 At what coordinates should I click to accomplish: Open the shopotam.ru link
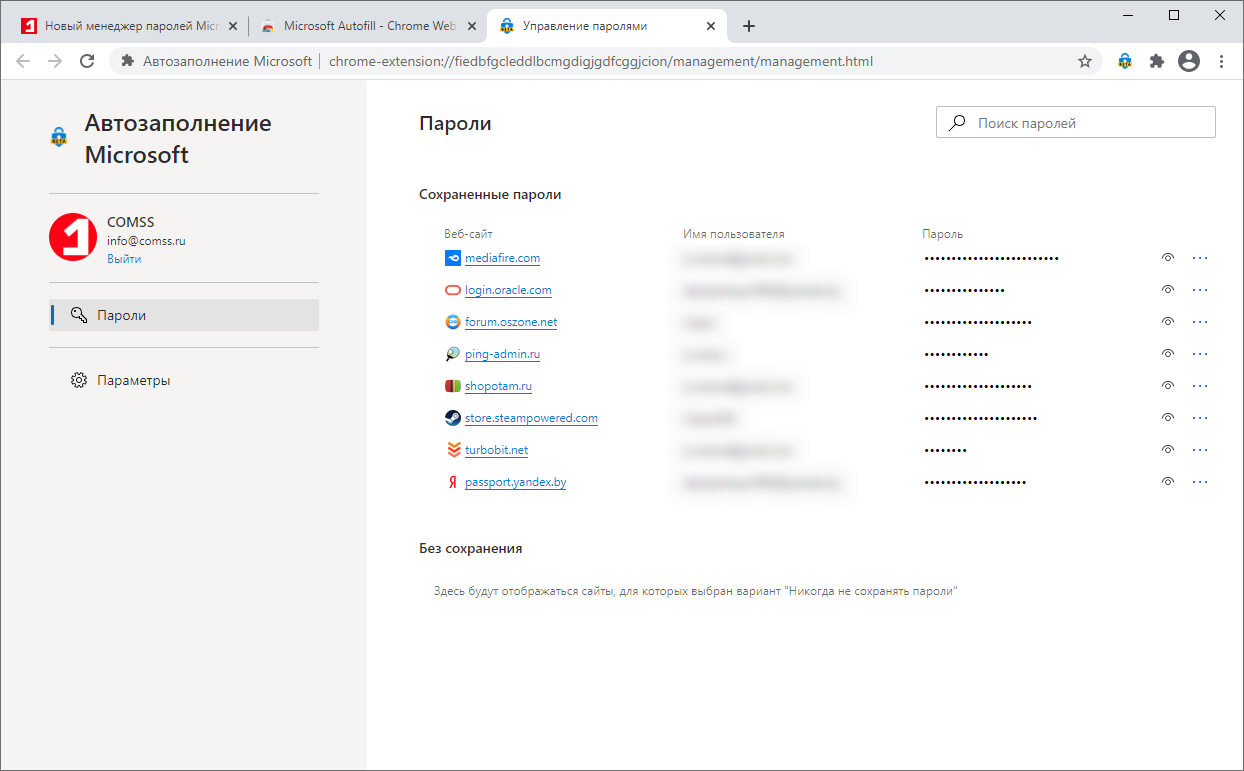pyautogui.click(x=498, y=386)
